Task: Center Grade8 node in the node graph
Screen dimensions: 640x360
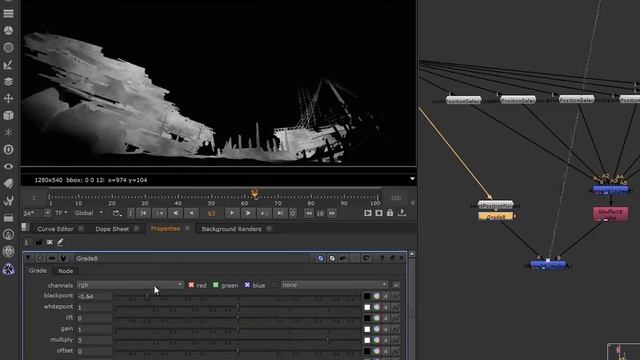Action: [x=40, y=258]
